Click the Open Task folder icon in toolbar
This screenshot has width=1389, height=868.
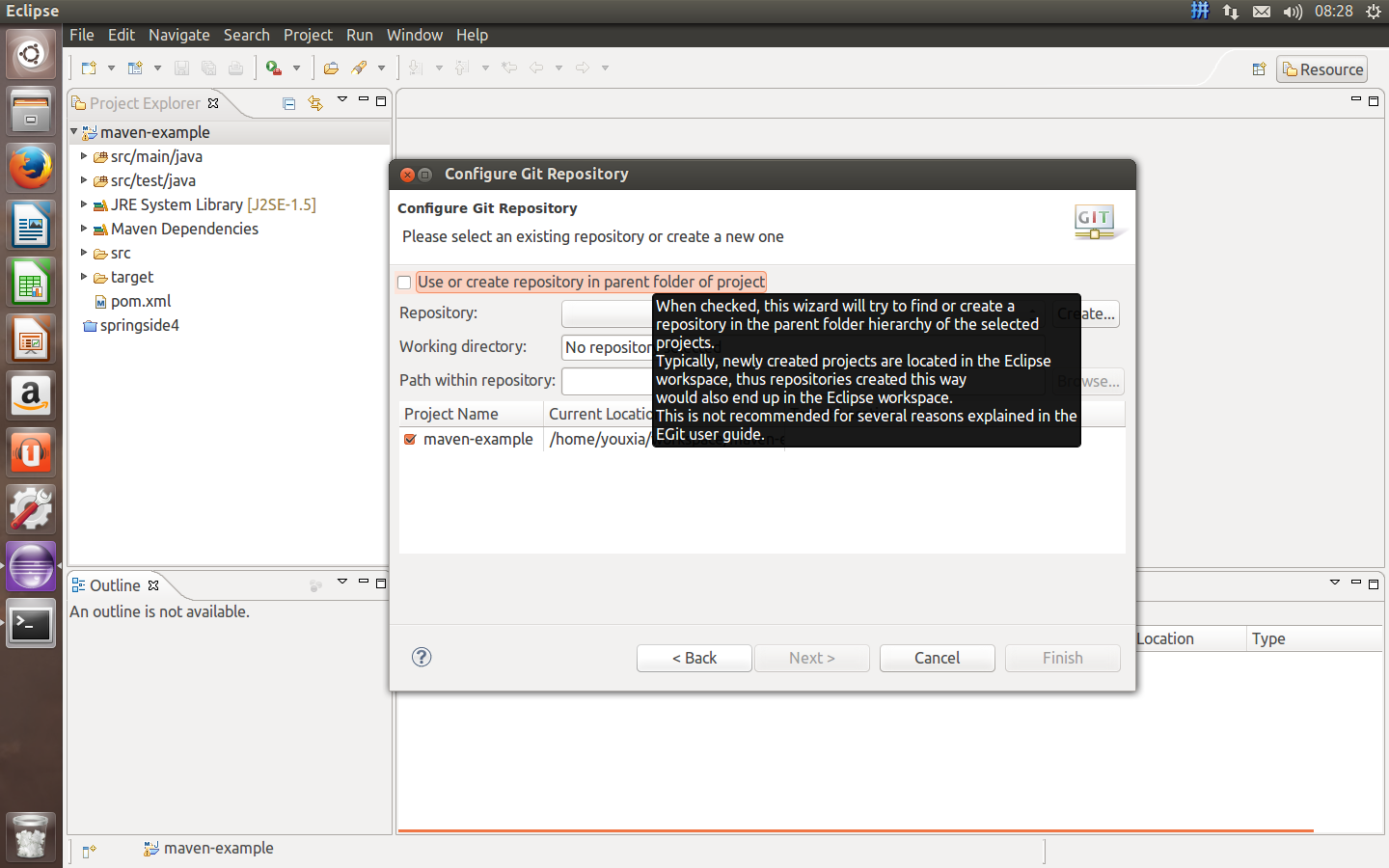click(x=331, y=68)
